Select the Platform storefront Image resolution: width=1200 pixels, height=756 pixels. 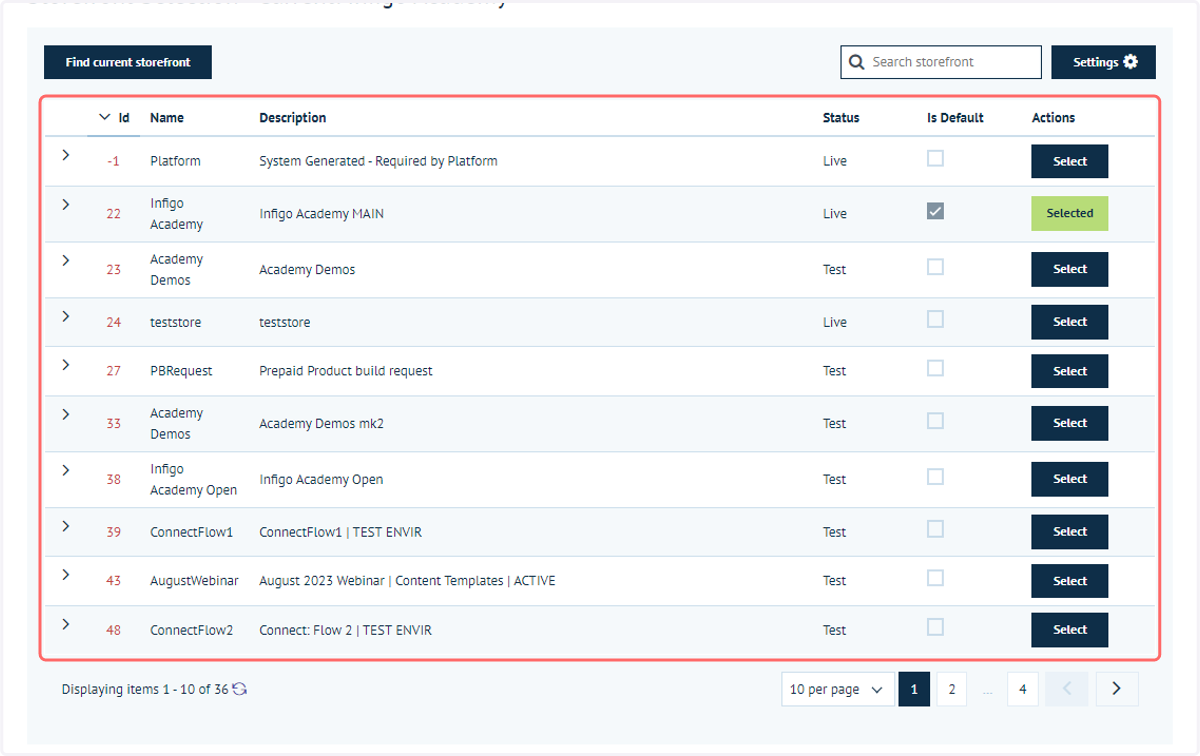point(1070,161)
